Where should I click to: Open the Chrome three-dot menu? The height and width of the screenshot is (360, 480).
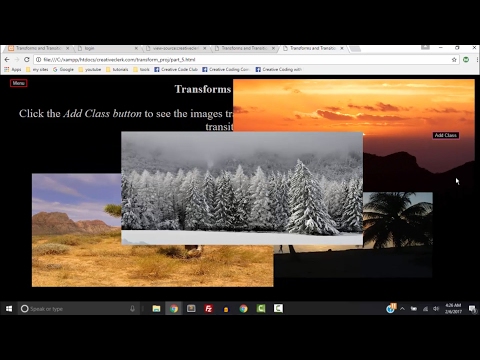pyautogui.click(x=477, y=60)
